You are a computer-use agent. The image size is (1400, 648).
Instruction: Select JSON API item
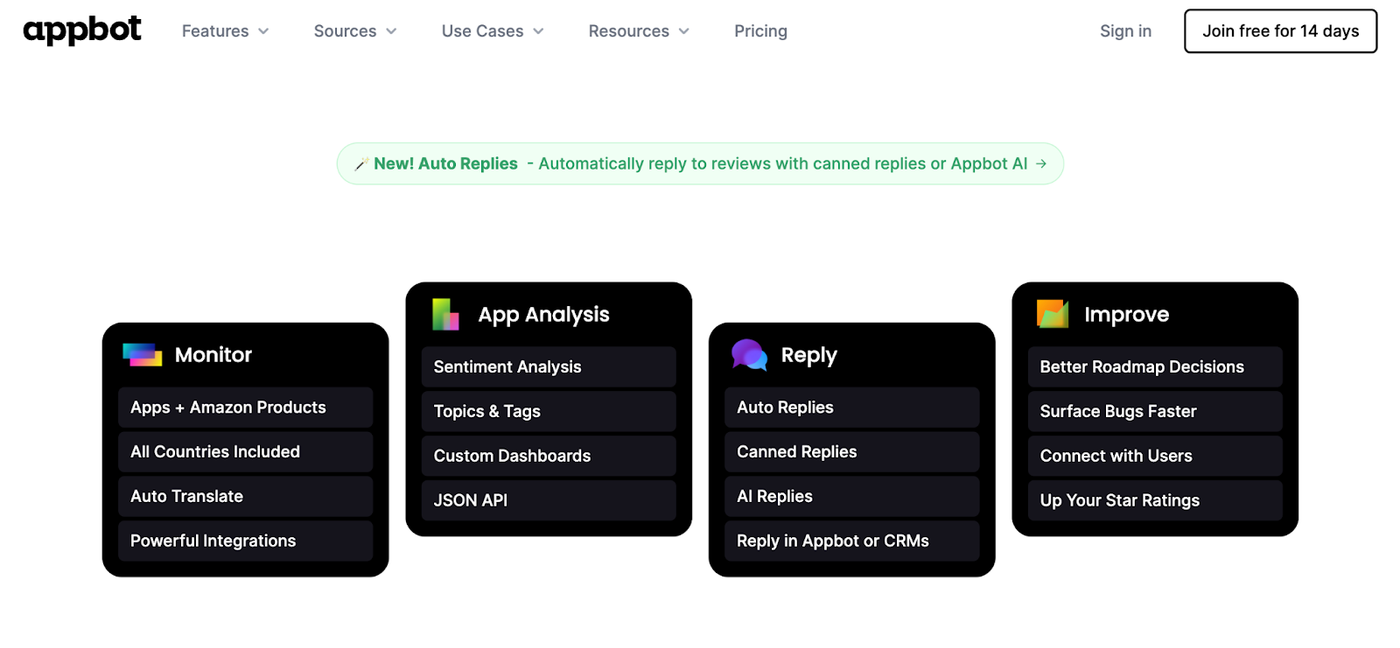[549, 500]
